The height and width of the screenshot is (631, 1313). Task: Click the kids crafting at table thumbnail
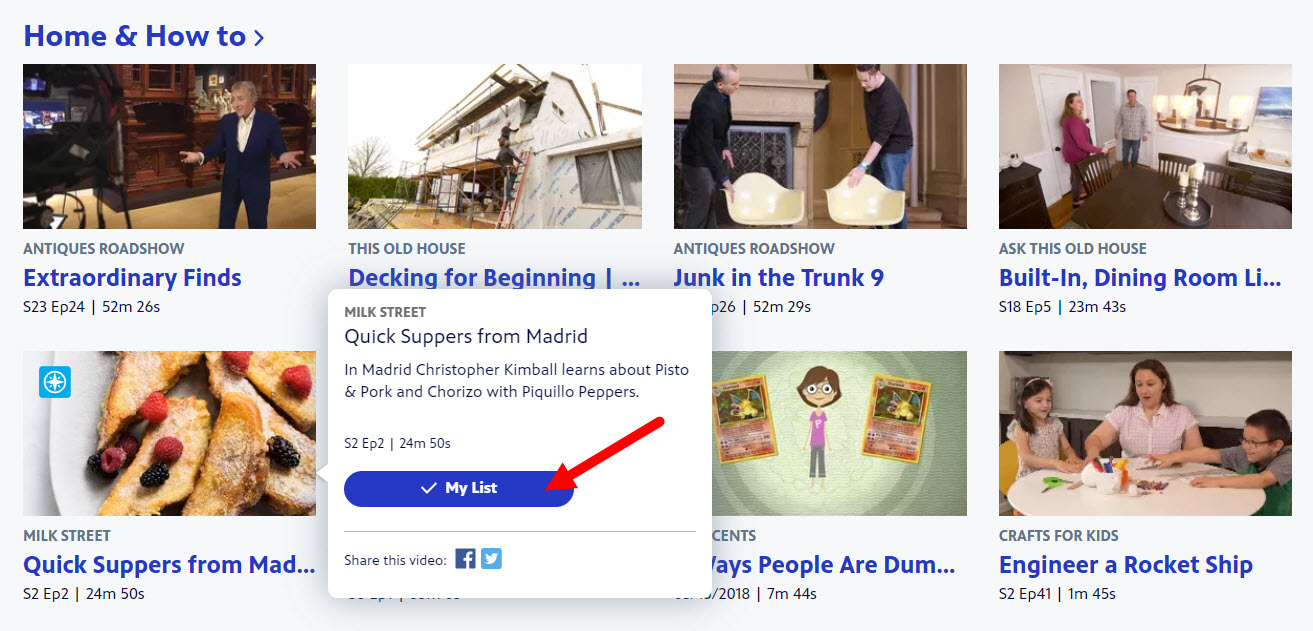(x=1145, y=433)
